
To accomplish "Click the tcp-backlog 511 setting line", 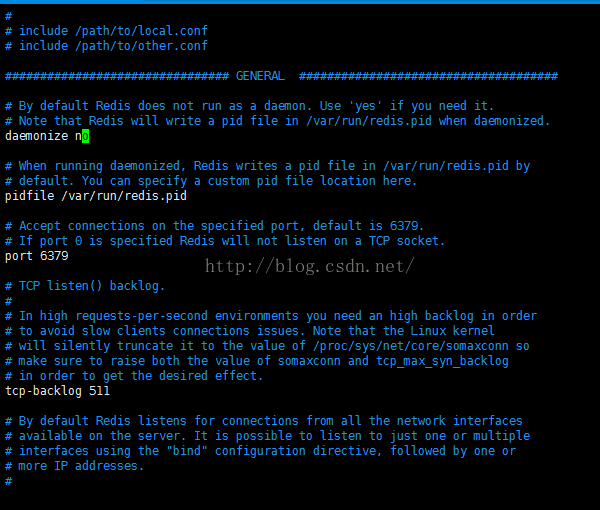I will pos(58,391).
